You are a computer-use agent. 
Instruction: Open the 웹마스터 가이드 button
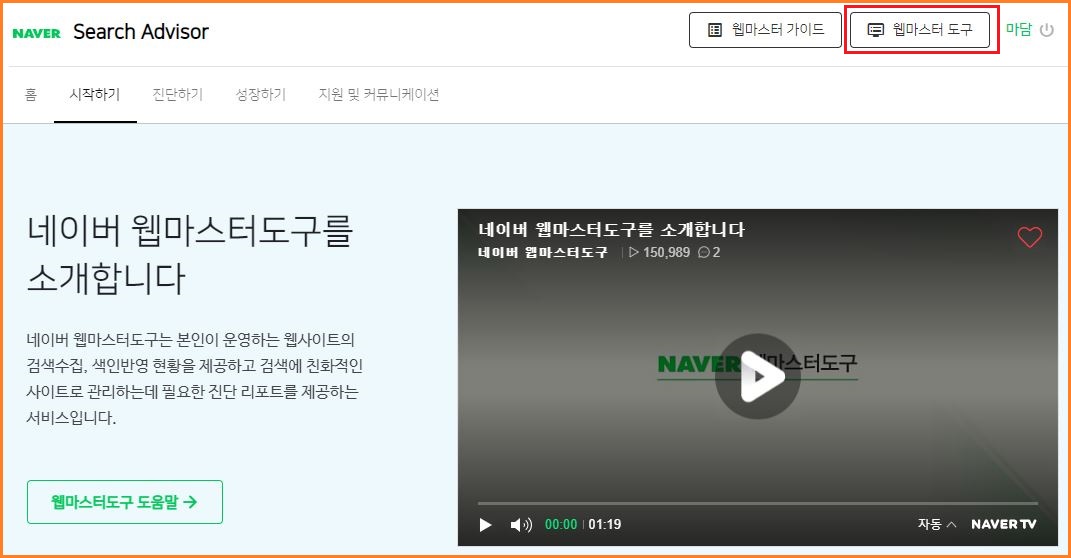[765, 30]
